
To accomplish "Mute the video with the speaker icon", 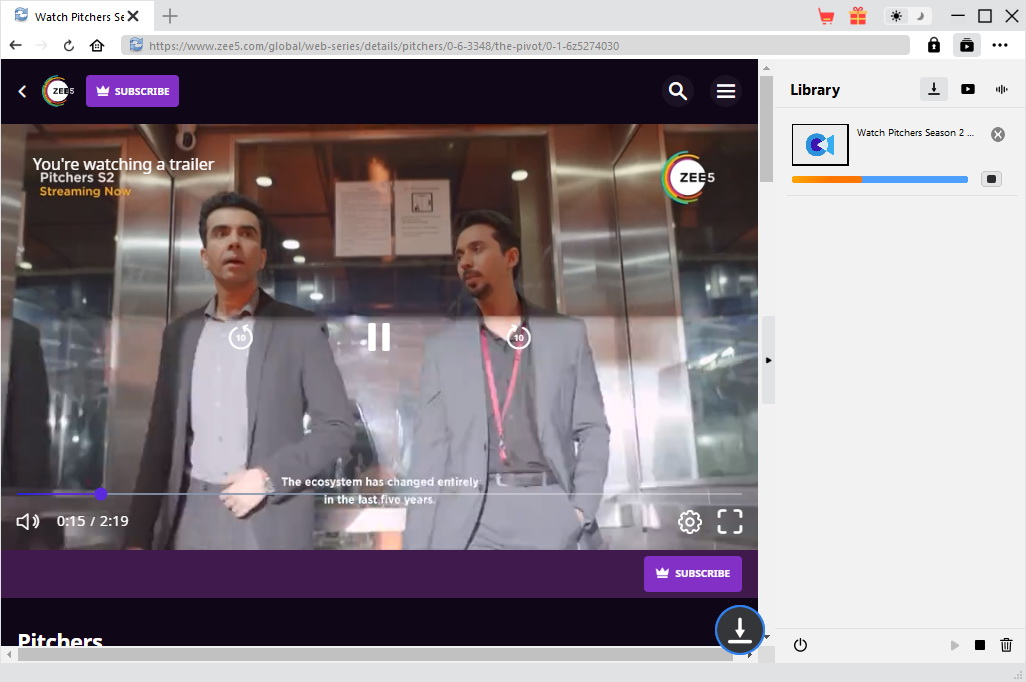I will [27, 521].
